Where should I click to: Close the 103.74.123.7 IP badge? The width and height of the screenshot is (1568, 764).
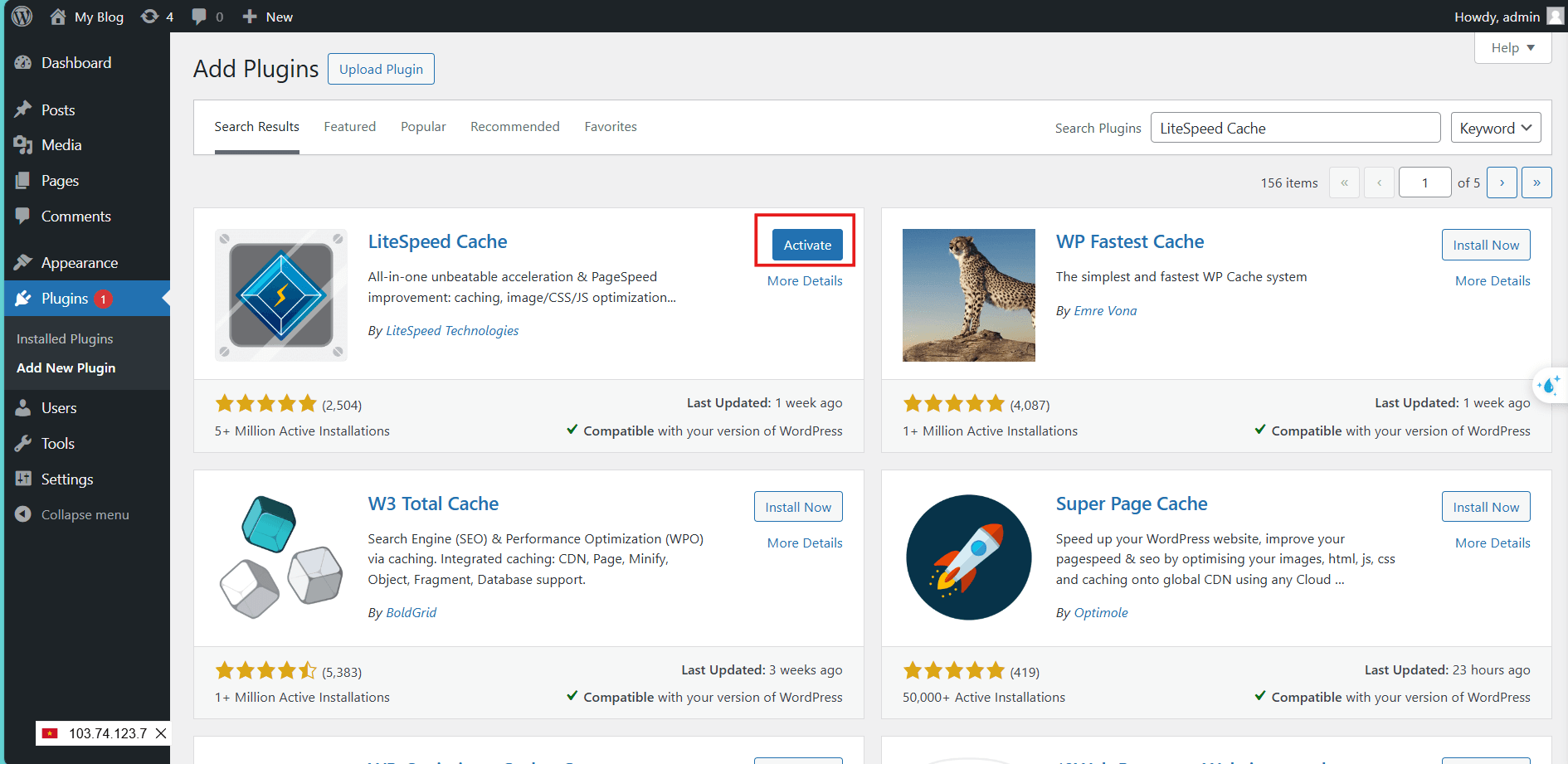tap(161, 733)
